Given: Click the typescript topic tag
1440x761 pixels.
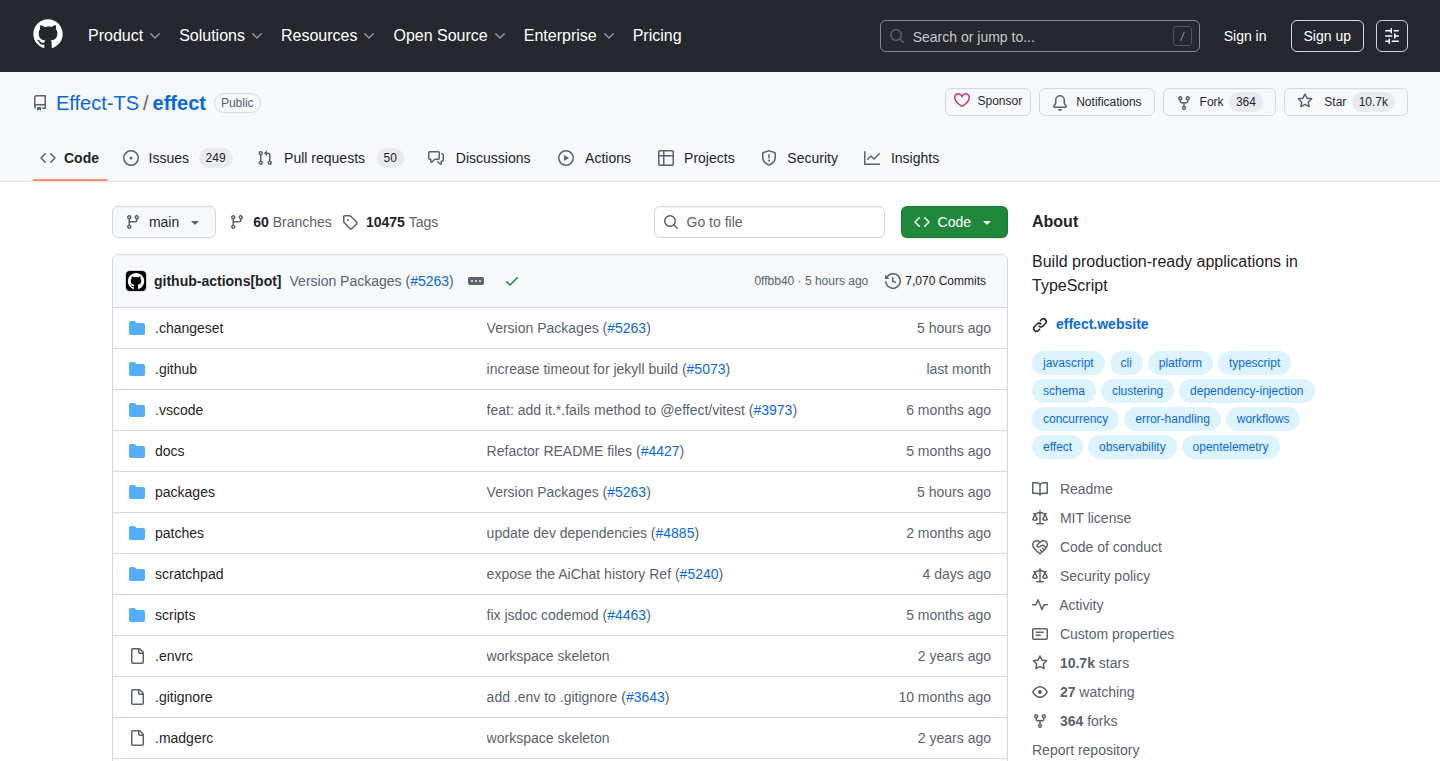Looking at the screenshot, I should pyautogui.click(x=1254, y=363).
